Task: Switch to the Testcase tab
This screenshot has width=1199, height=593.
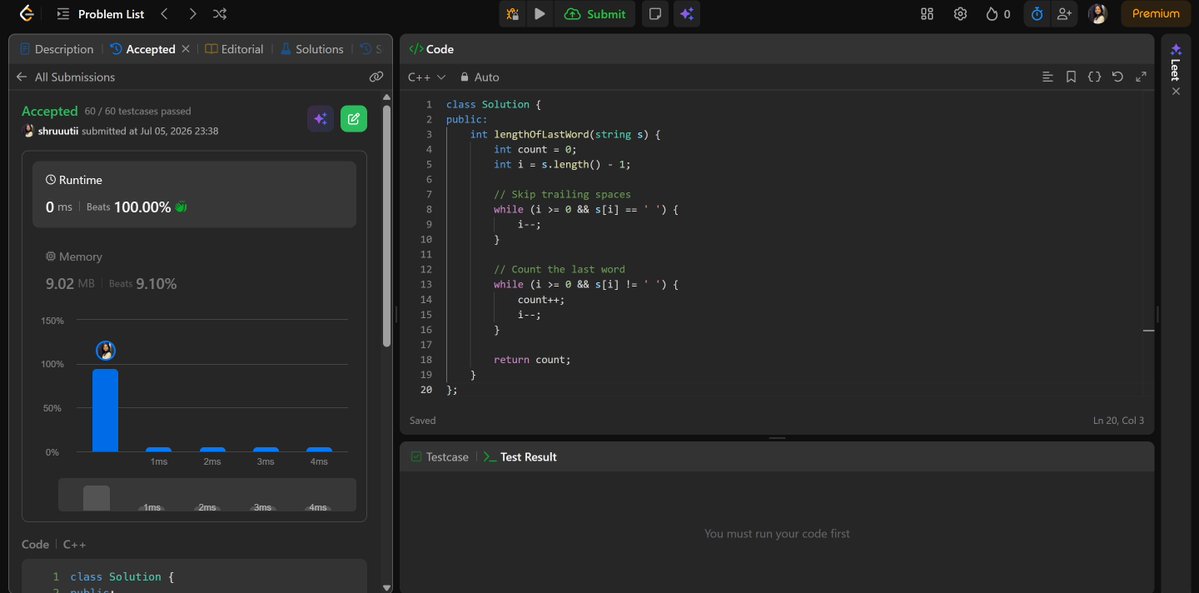Action: tap(440, 457)
